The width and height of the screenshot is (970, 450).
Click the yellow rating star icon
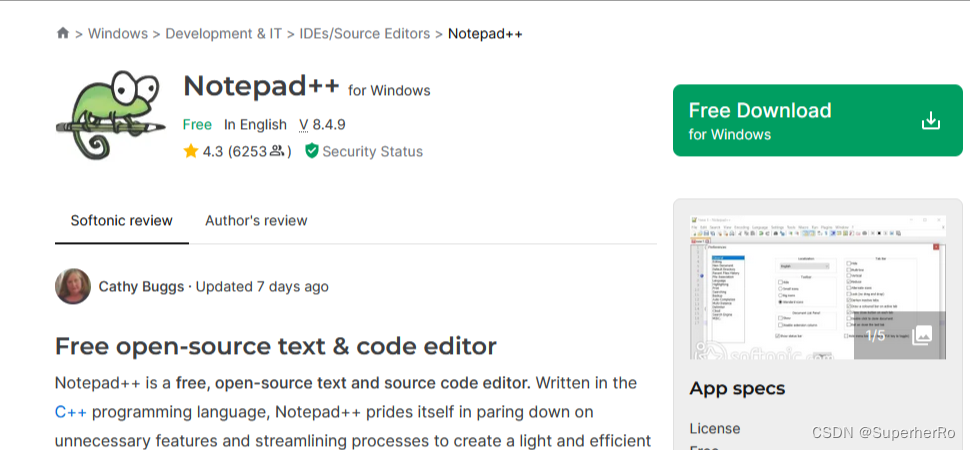191,151
